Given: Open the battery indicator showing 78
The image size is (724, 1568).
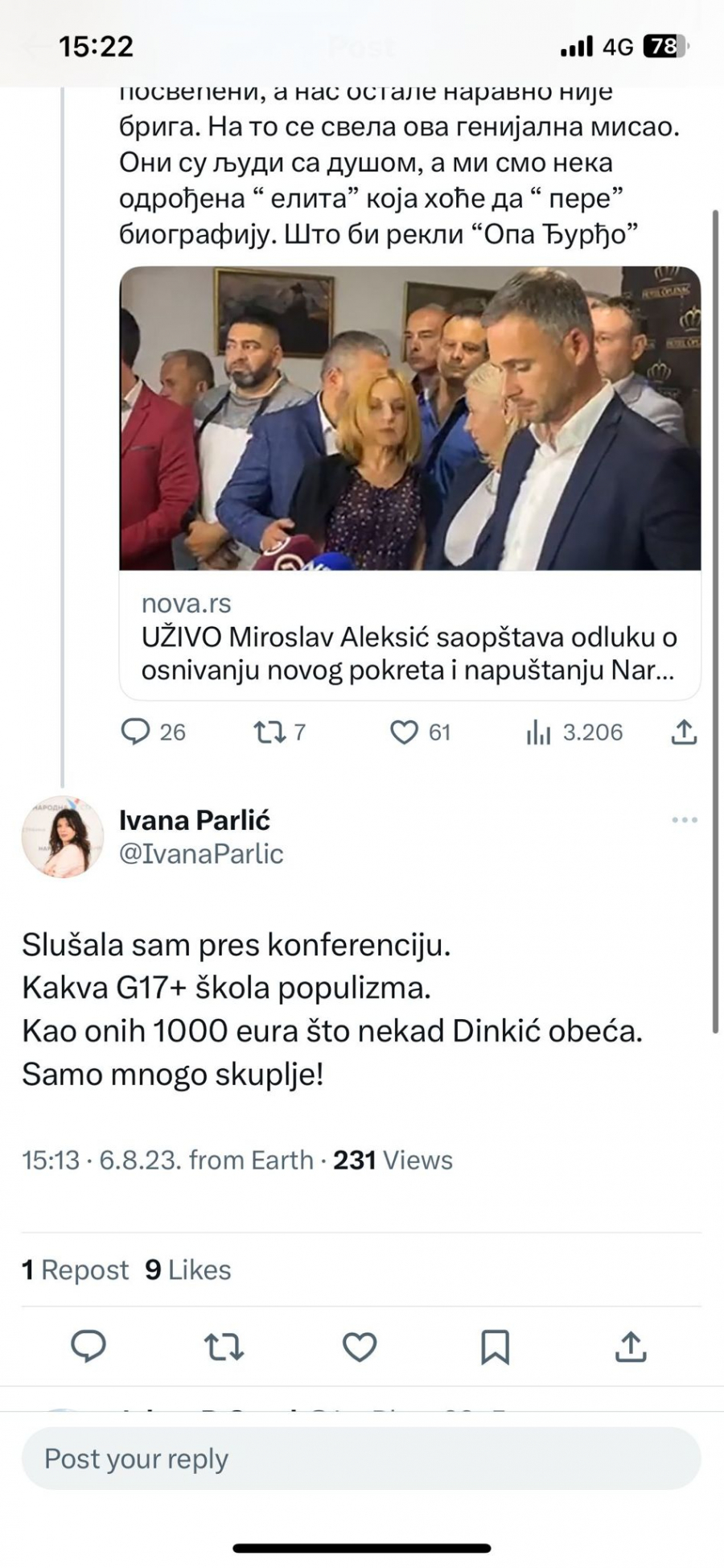Looking at the screenshot, I should [666, 47].
